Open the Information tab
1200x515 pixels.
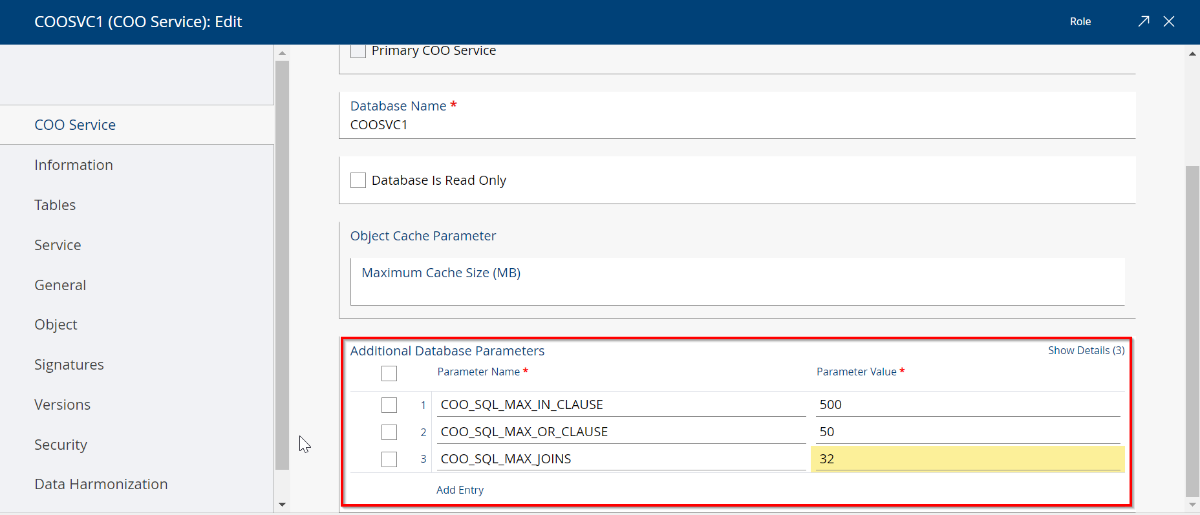74,165
